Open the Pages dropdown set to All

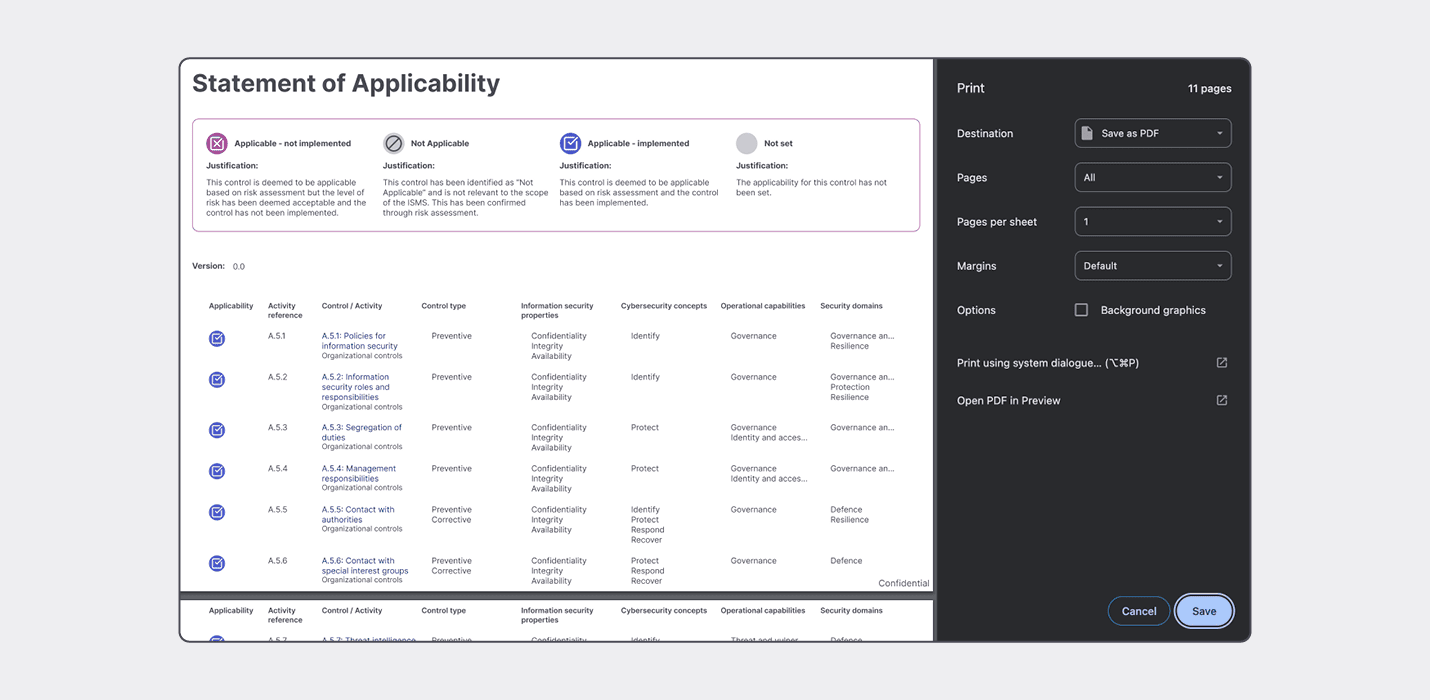click(x=1152, y=177)
